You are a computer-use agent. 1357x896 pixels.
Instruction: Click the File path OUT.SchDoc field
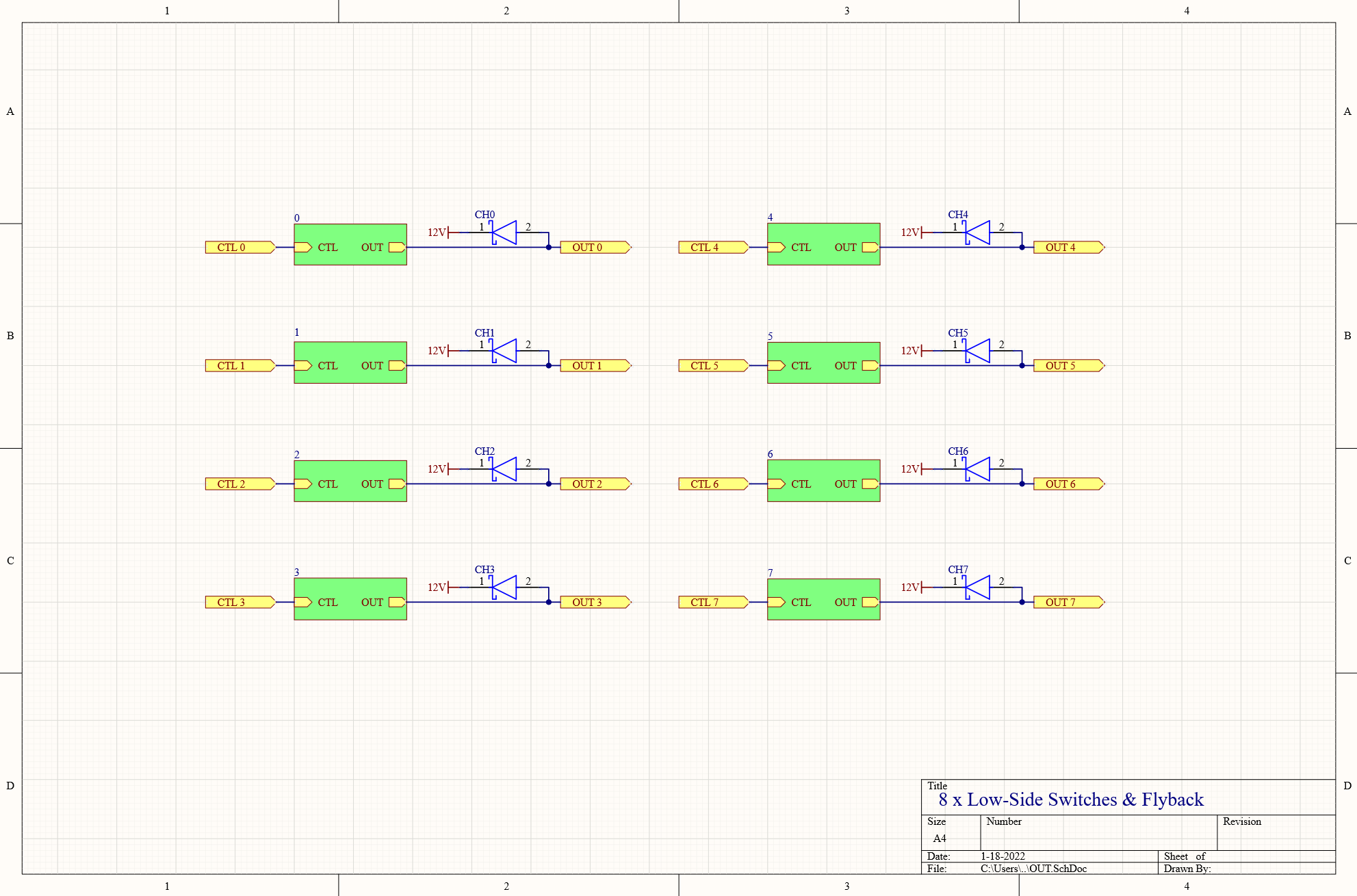pyautogui.click(x=1032, y=868)
